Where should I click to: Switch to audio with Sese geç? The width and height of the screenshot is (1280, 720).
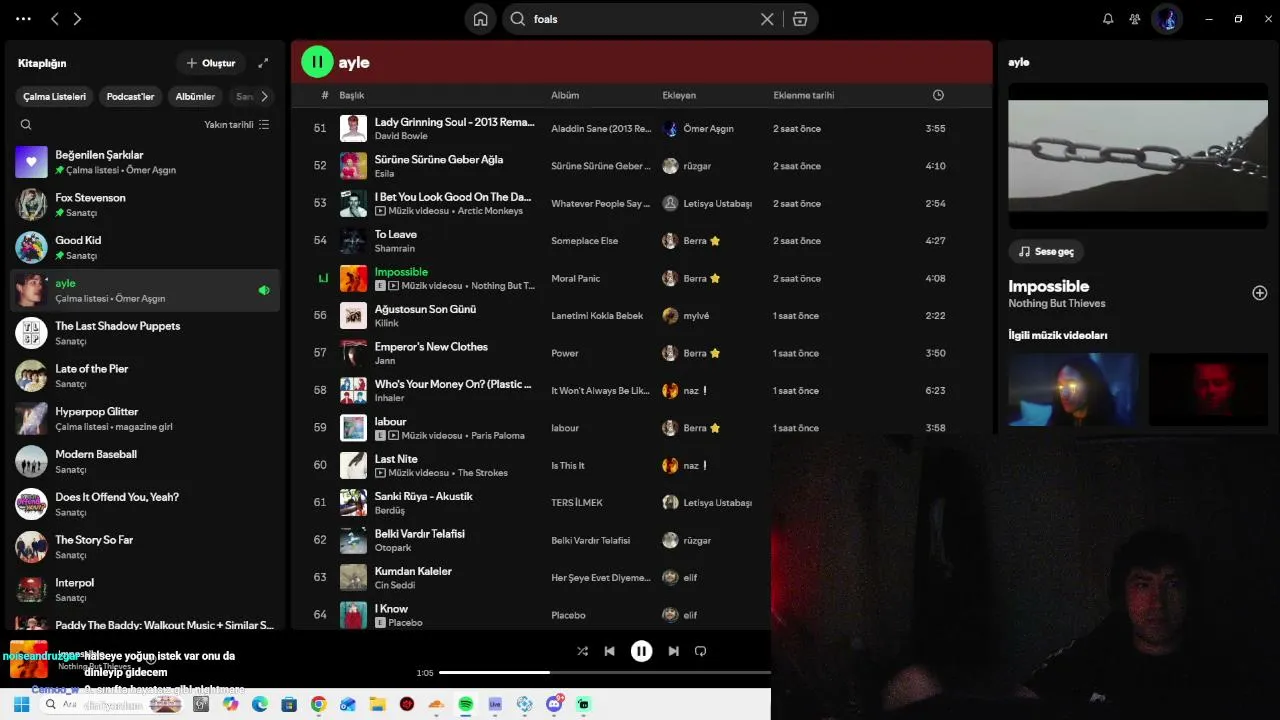click(1046, 251)
